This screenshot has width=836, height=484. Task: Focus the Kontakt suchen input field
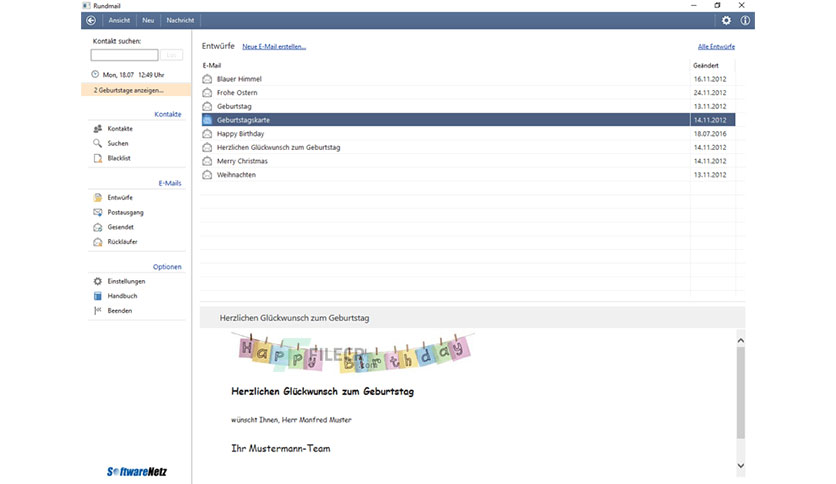[x=124, y=55]
